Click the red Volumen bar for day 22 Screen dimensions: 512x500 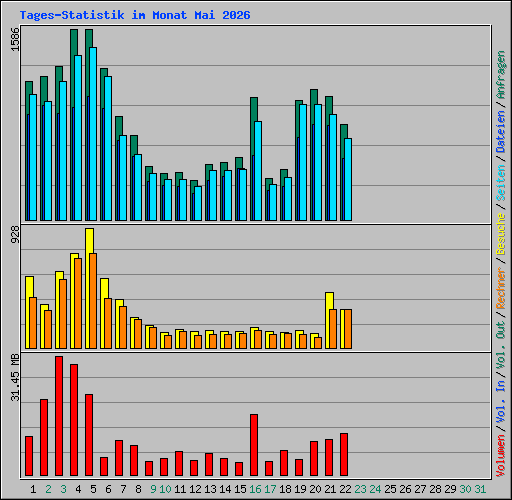click(x=344, y=454)
